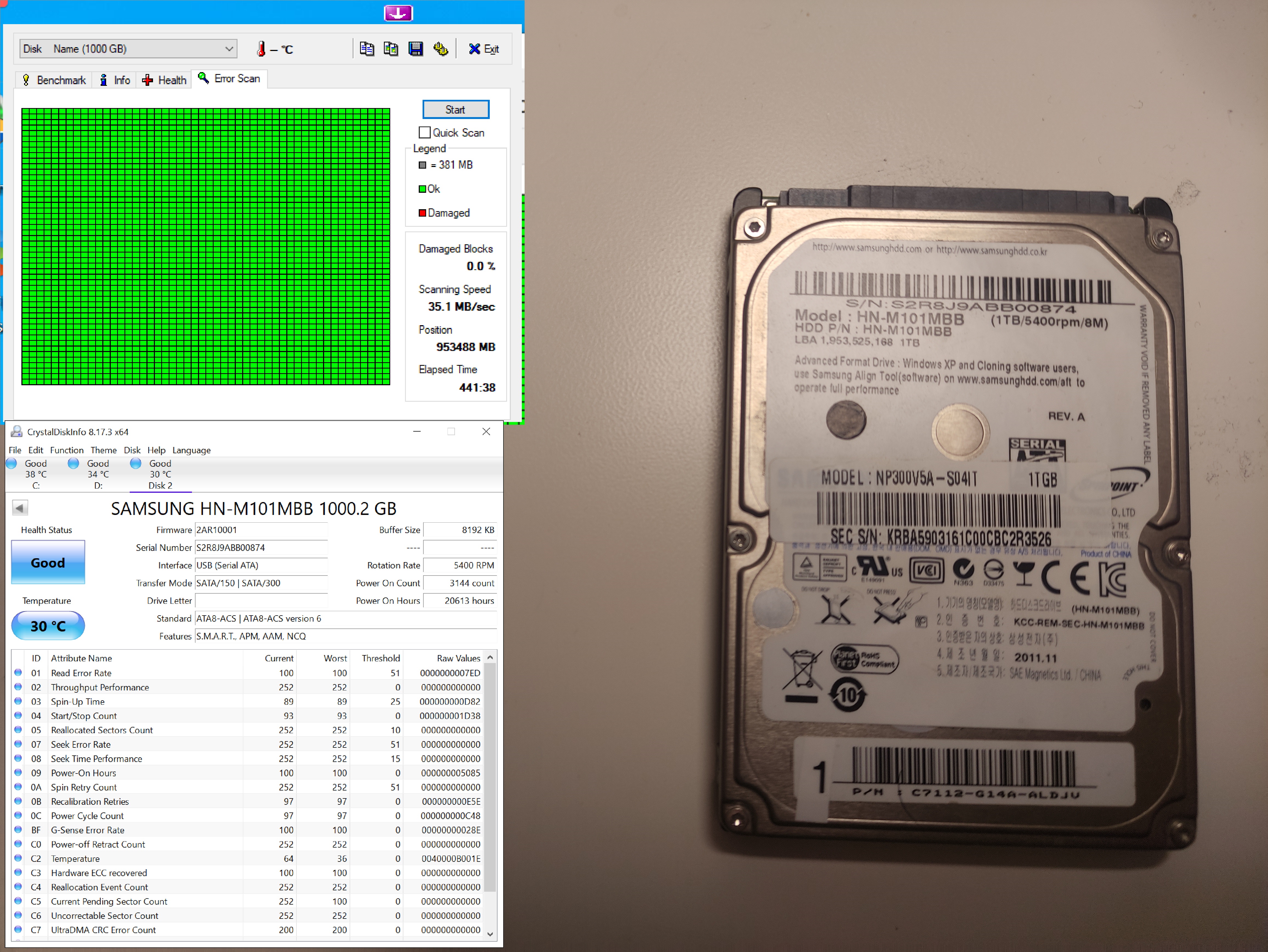
Task: Click the status icon for G-Sense Error Rate
Action: click(18, 830)
